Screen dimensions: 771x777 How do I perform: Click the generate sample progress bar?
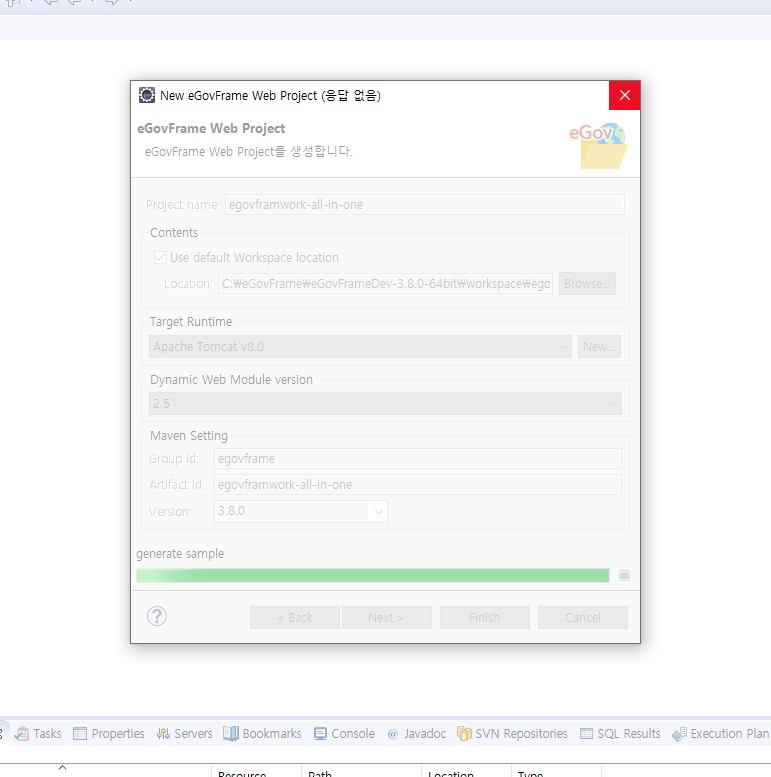pos(373,575)
